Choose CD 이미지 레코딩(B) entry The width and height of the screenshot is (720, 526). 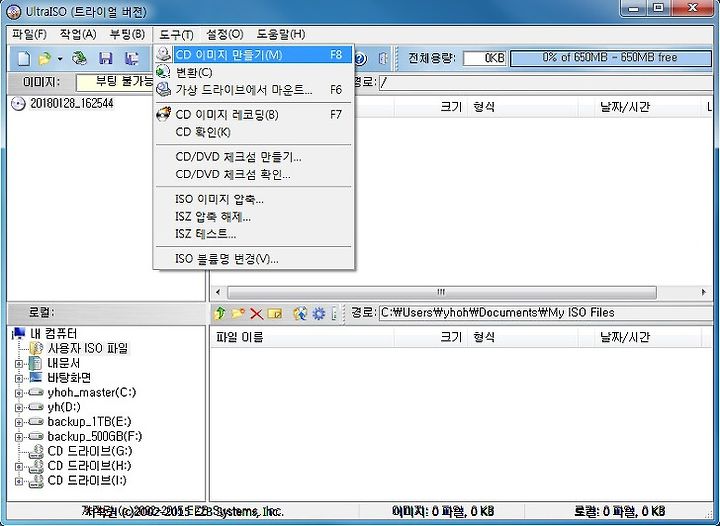(x=254, y=114)
